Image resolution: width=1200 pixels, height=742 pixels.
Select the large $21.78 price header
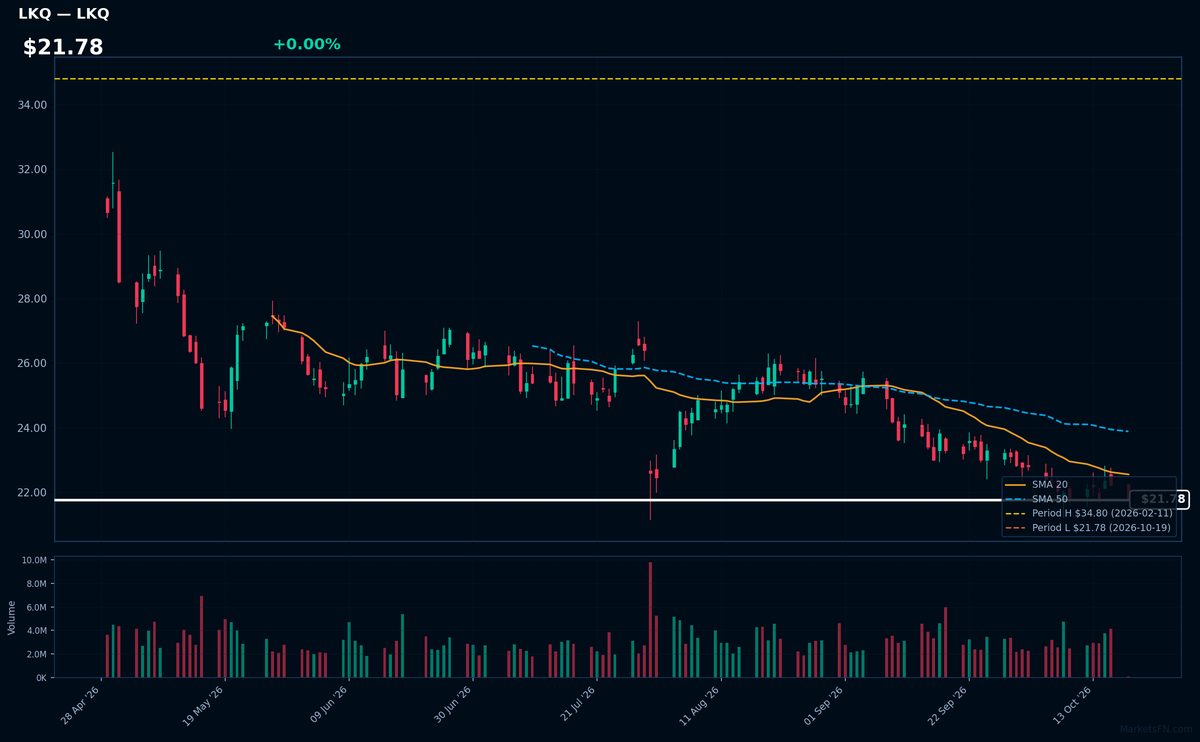63,47
